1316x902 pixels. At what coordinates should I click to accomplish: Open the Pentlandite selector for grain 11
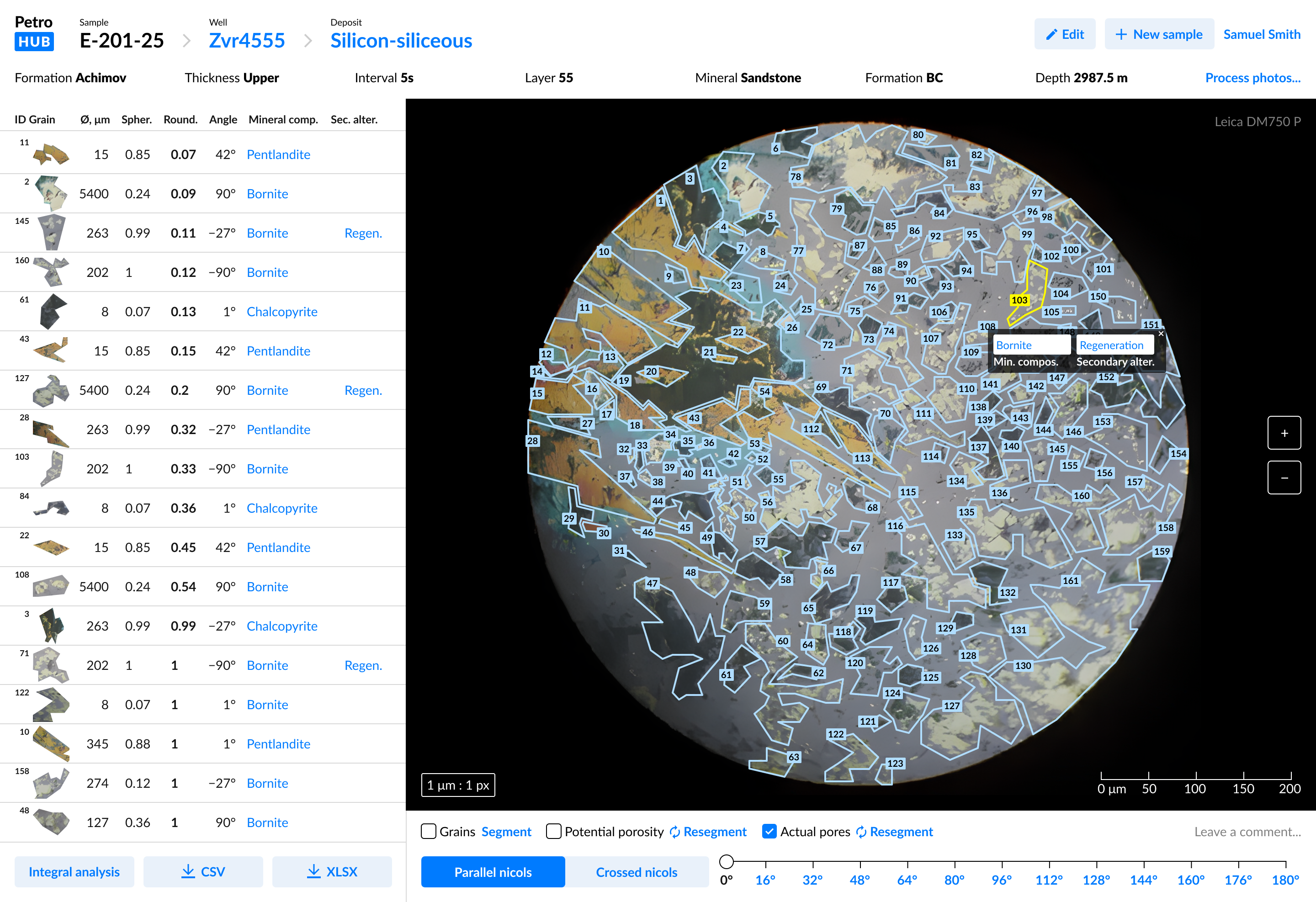278,154
